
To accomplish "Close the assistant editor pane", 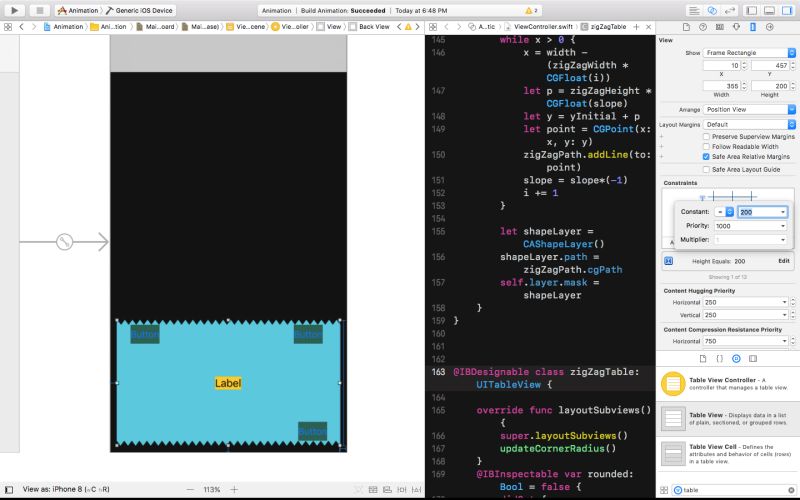I will (x=648, y=27).
